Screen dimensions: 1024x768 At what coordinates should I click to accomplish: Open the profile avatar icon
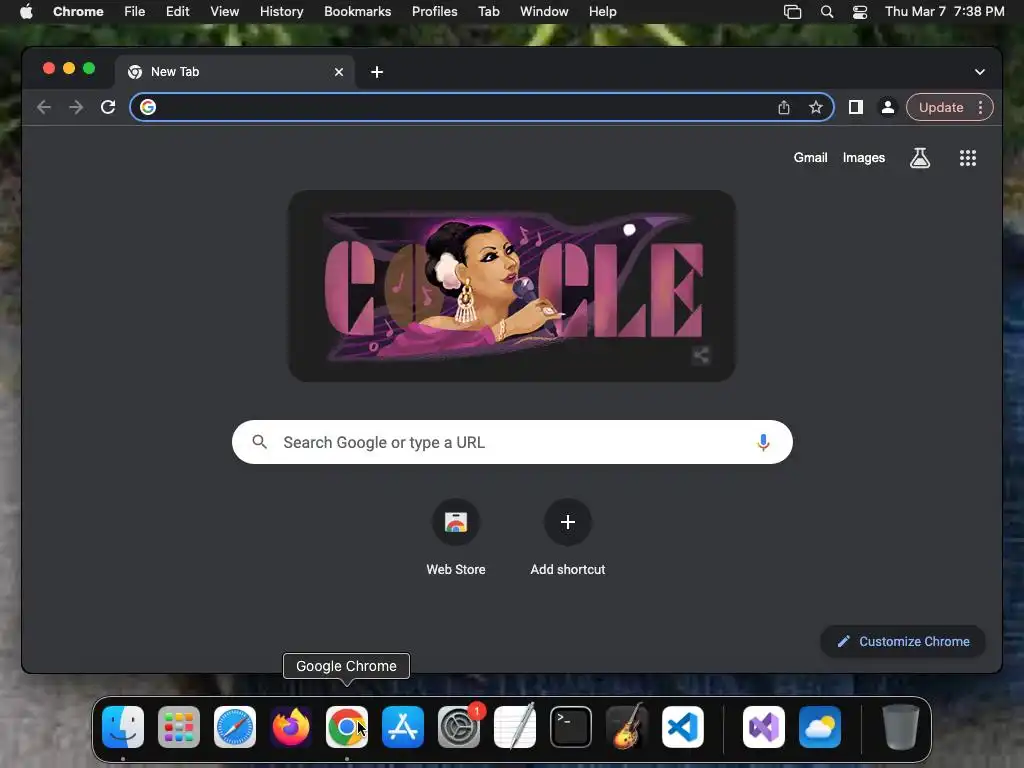888,107
